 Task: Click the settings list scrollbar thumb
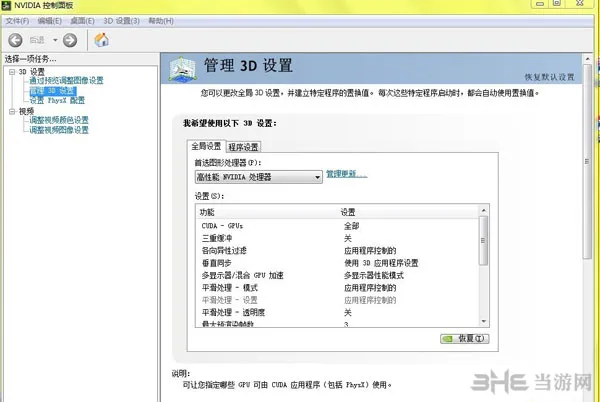click(x=484, y=240)
